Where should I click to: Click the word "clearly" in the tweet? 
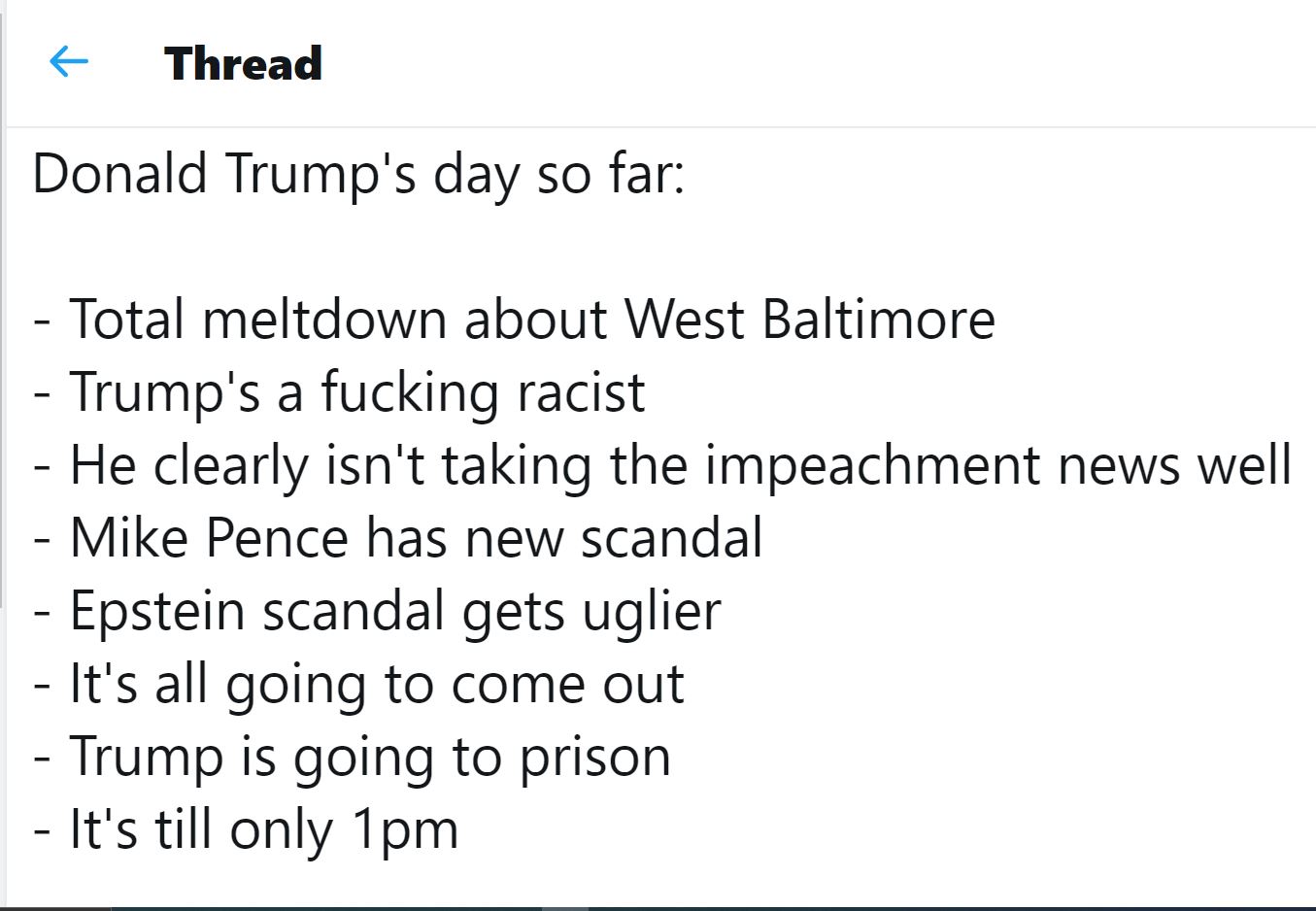[230, 465]
